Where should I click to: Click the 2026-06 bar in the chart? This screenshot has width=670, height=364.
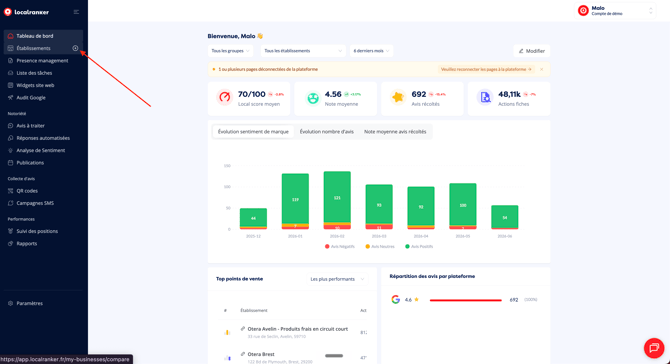(505, 217)
